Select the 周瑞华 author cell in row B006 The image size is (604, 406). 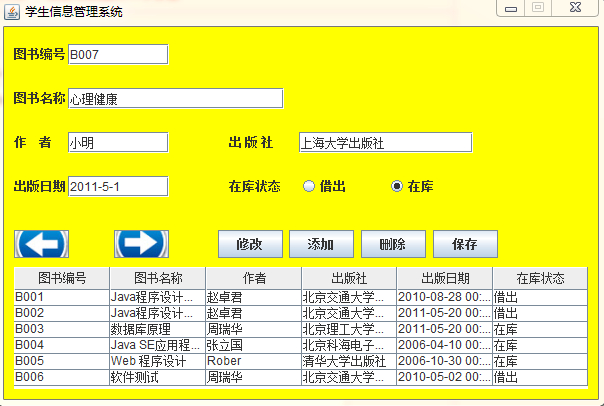(x=253, y=377)
